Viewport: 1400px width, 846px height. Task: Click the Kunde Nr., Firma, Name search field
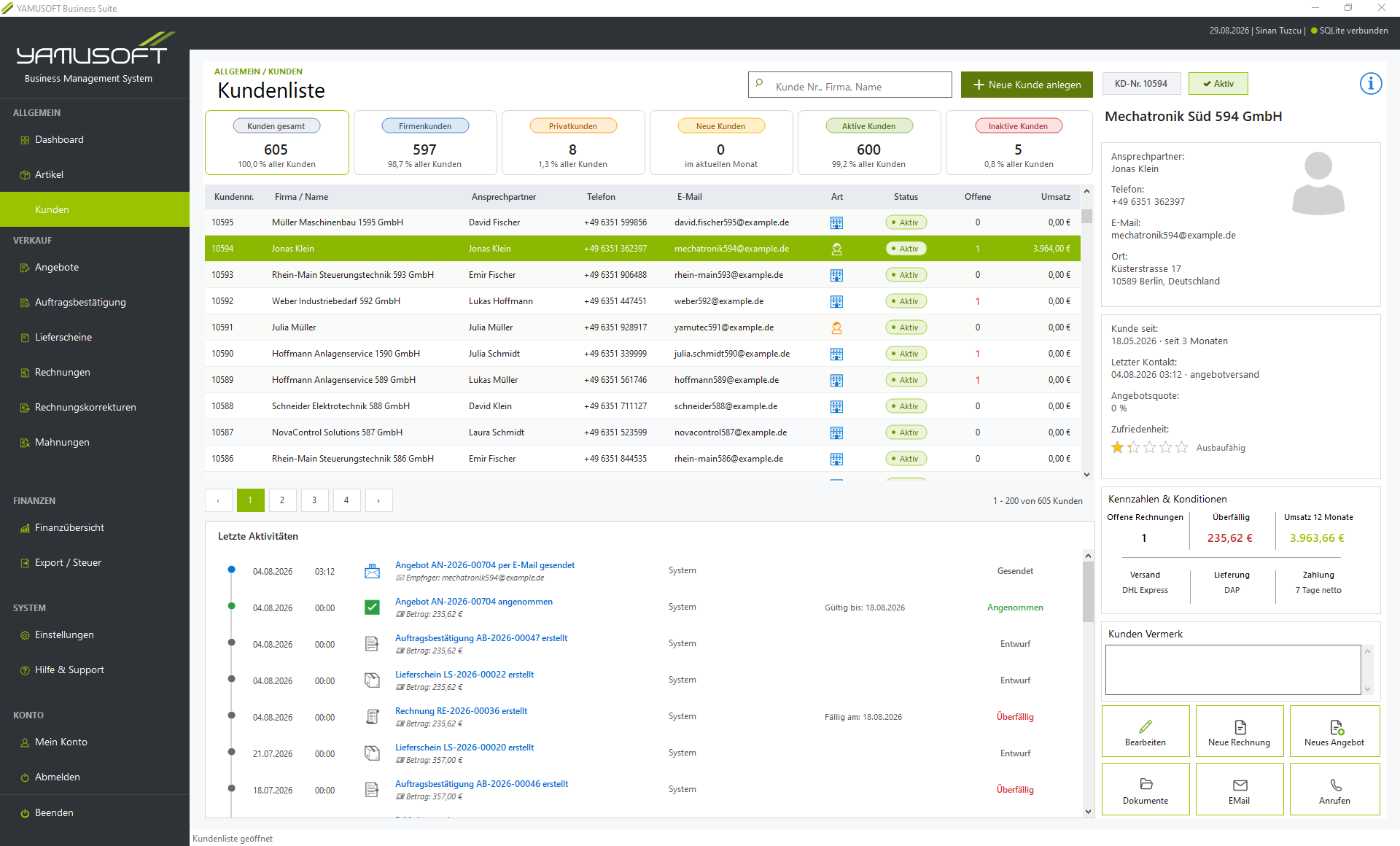coord(850,85)
